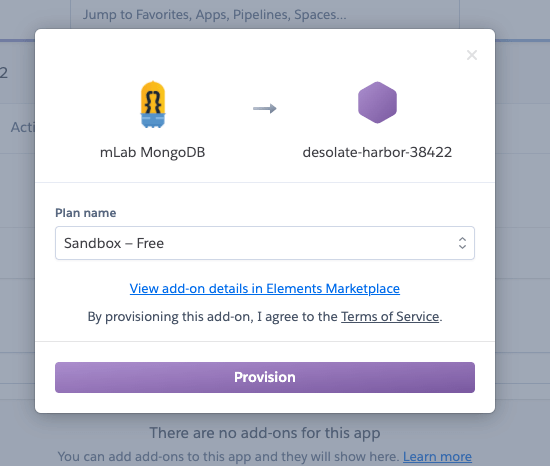
Task: Select the desolate-harbor-38422 app name
Action: [377, 152]
